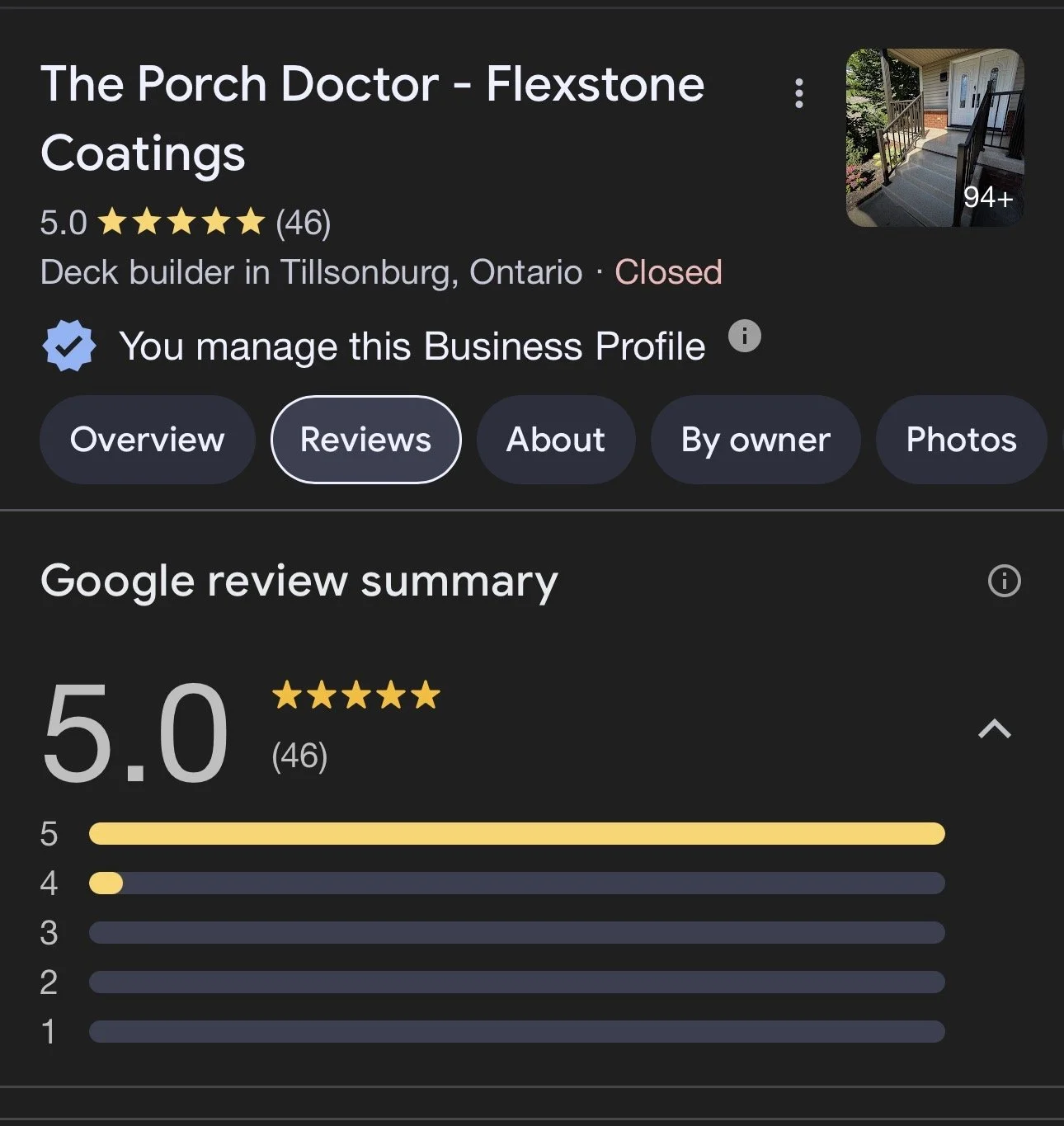Click the Closed hours status text
The height and width of the screenshot is (1126, 1064).
tap(668, 272)
